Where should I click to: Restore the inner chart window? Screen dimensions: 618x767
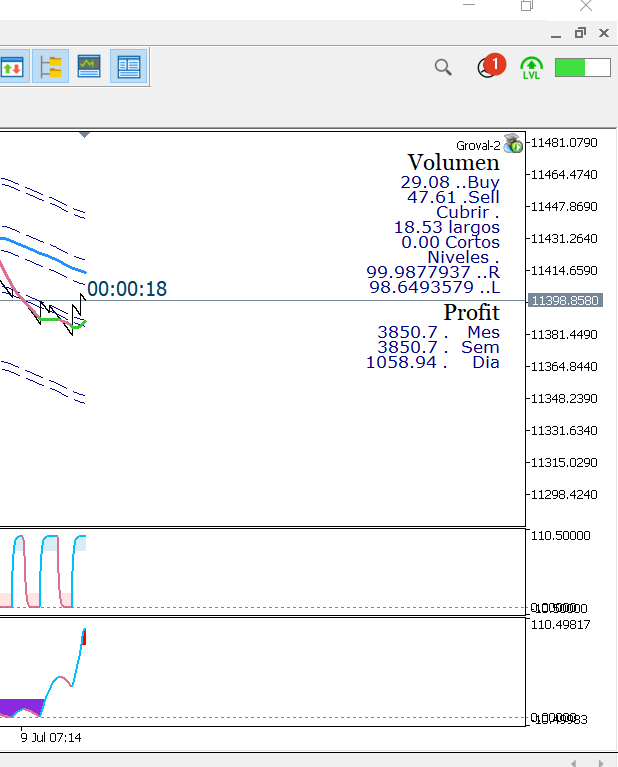point(580,33)
